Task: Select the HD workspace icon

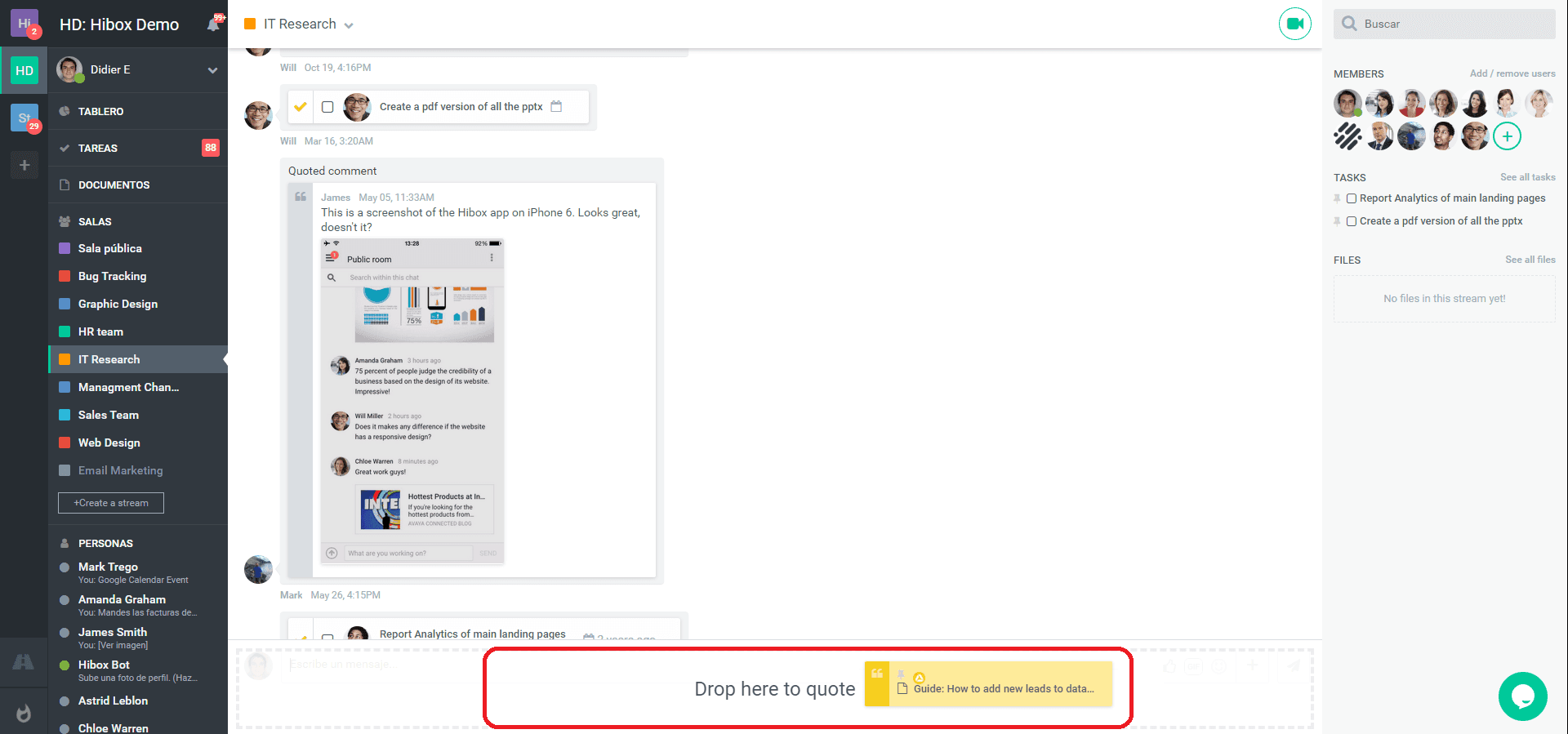Action: 24,70
